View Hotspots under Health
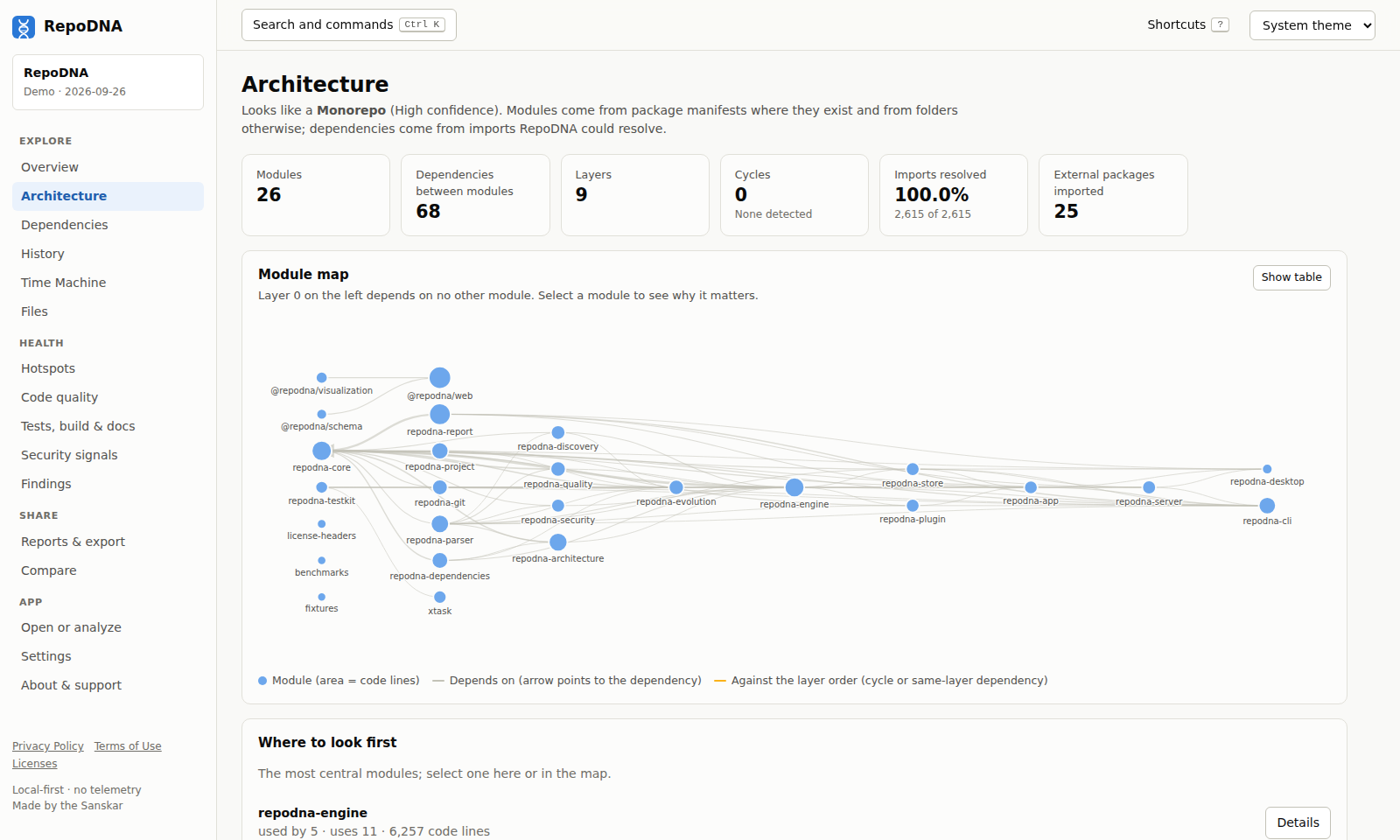 coord(108,368)
